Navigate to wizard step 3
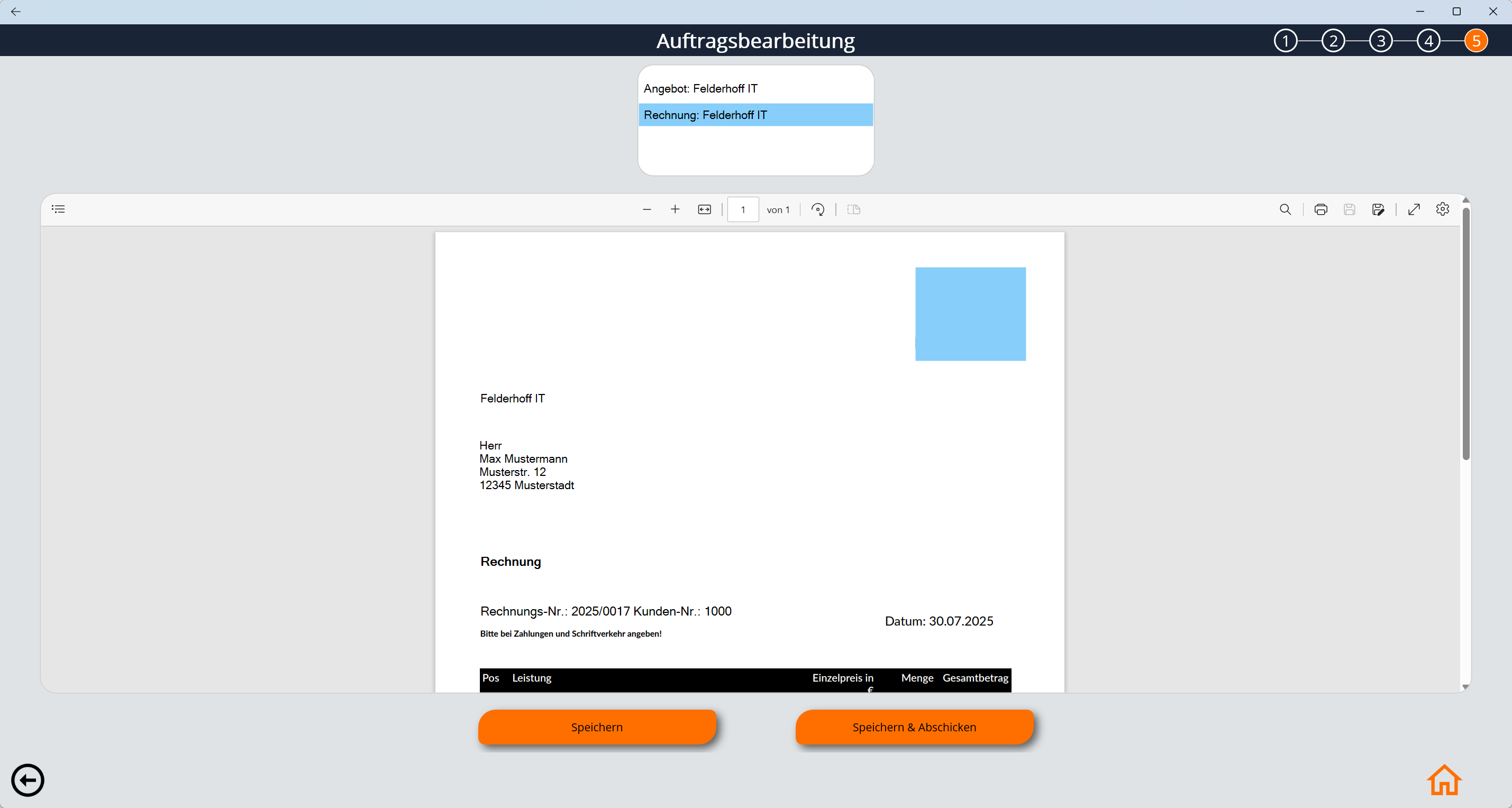This screenshot has height=808, width=1512. click(x=1381, y=40)
